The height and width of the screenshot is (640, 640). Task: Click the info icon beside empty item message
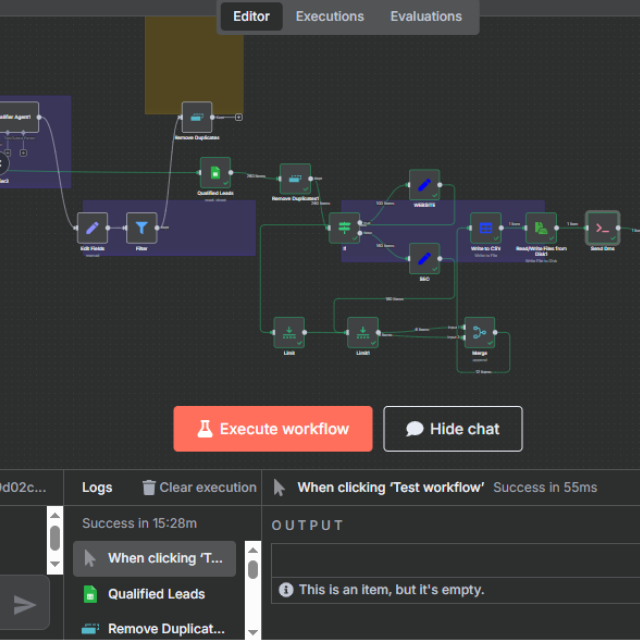coord(286,589)
